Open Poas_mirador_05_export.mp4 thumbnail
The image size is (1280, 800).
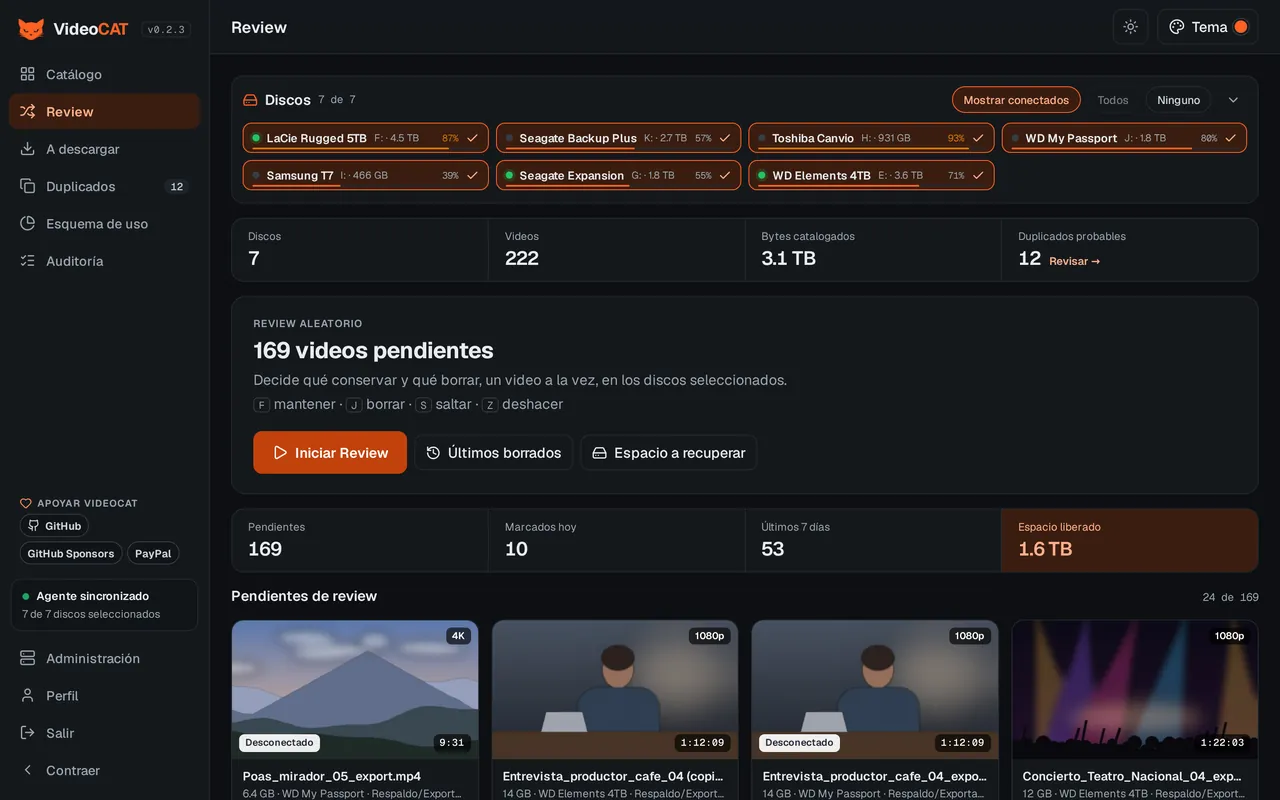[x=355, y=690]
